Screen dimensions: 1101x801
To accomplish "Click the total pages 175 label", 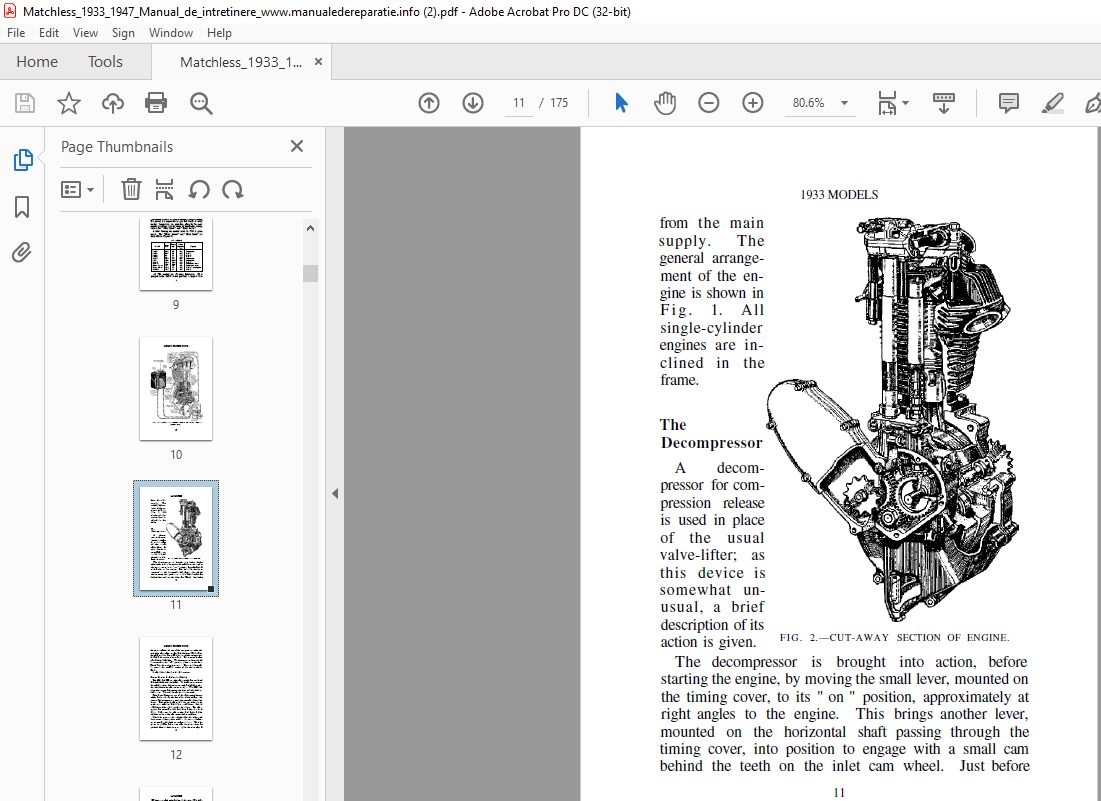I will [x=559, y=102].
